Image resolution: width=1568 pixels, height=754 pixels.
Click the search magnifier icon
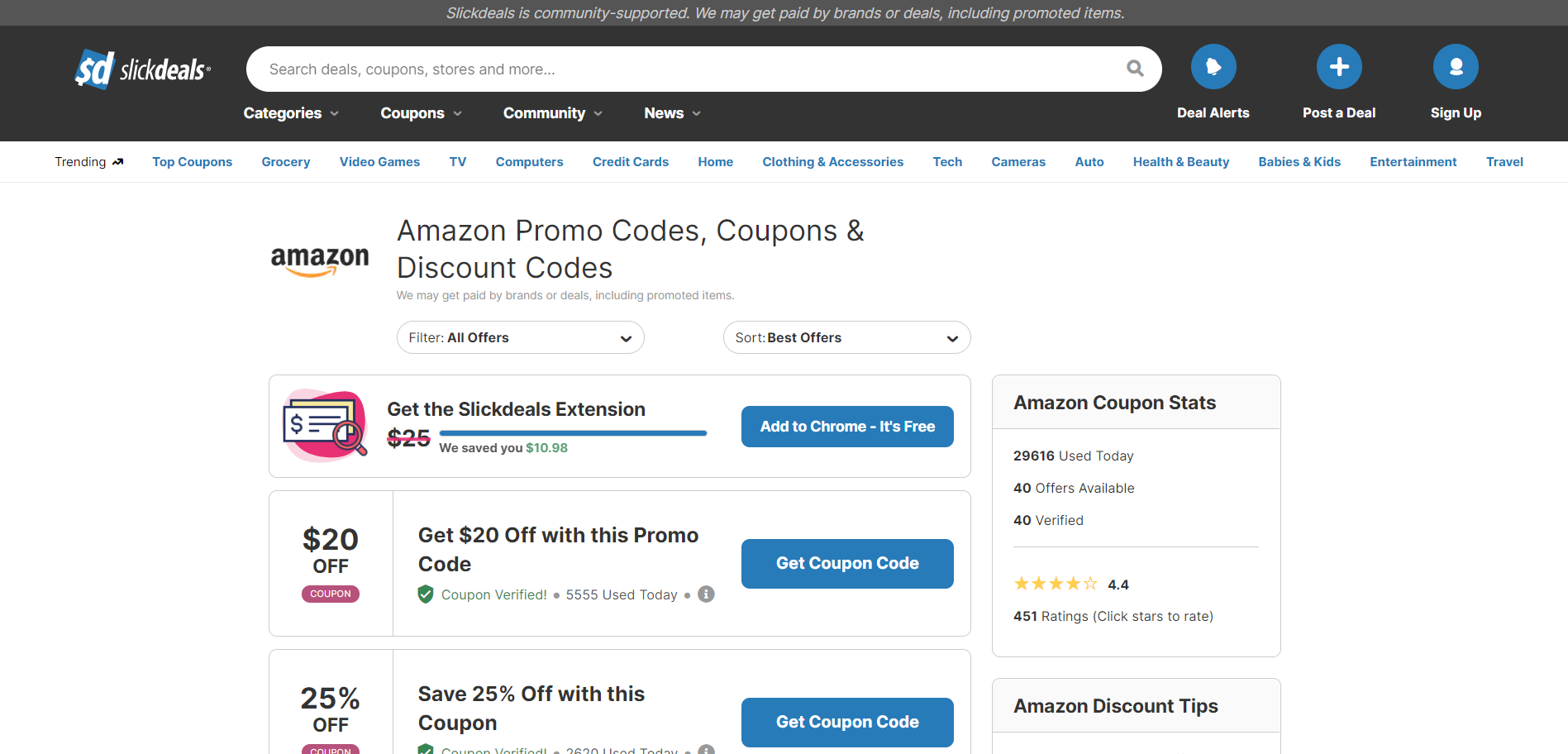point(1135,69)
